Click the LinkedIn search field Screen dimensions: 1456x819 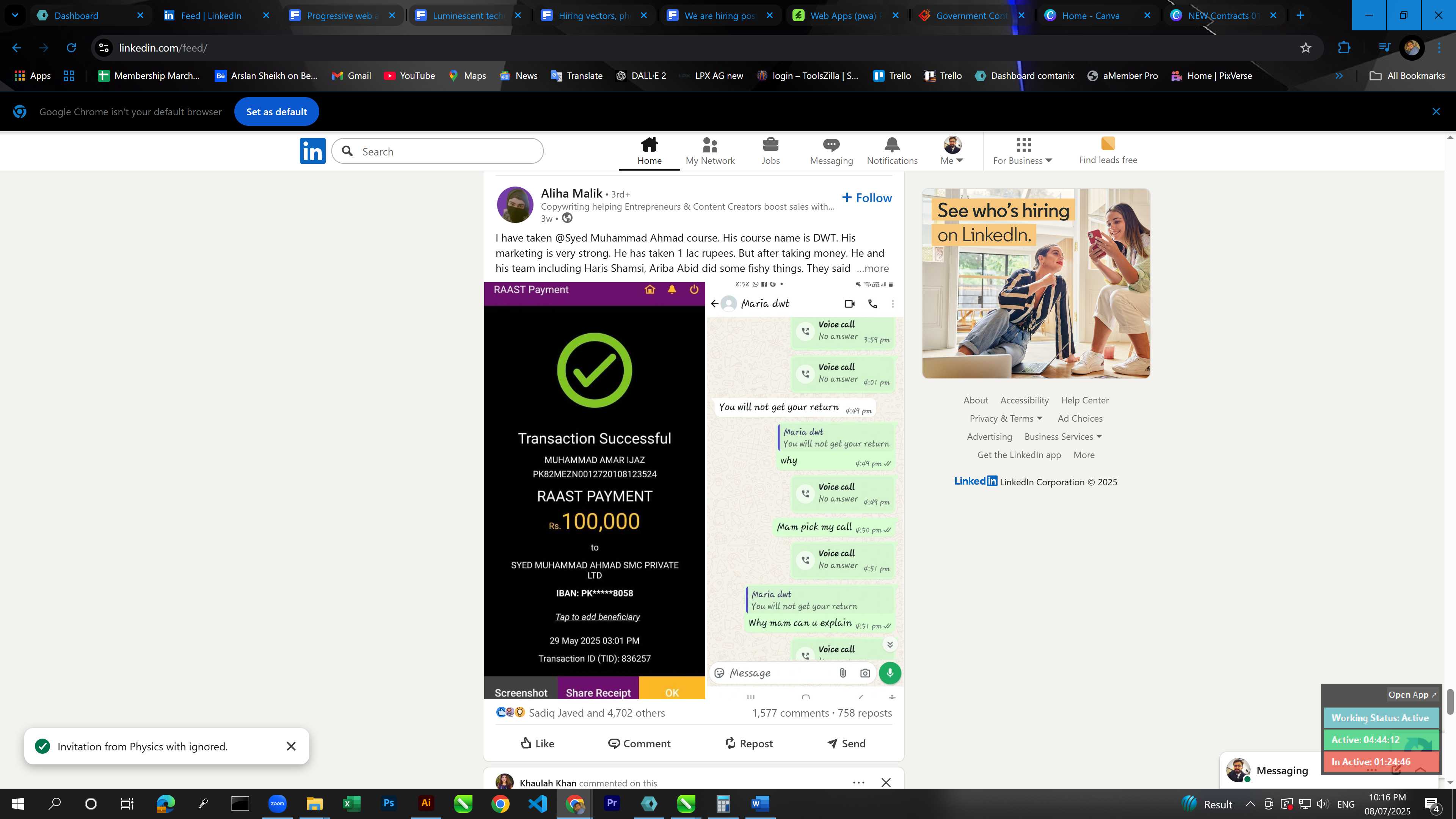(438, 152)
